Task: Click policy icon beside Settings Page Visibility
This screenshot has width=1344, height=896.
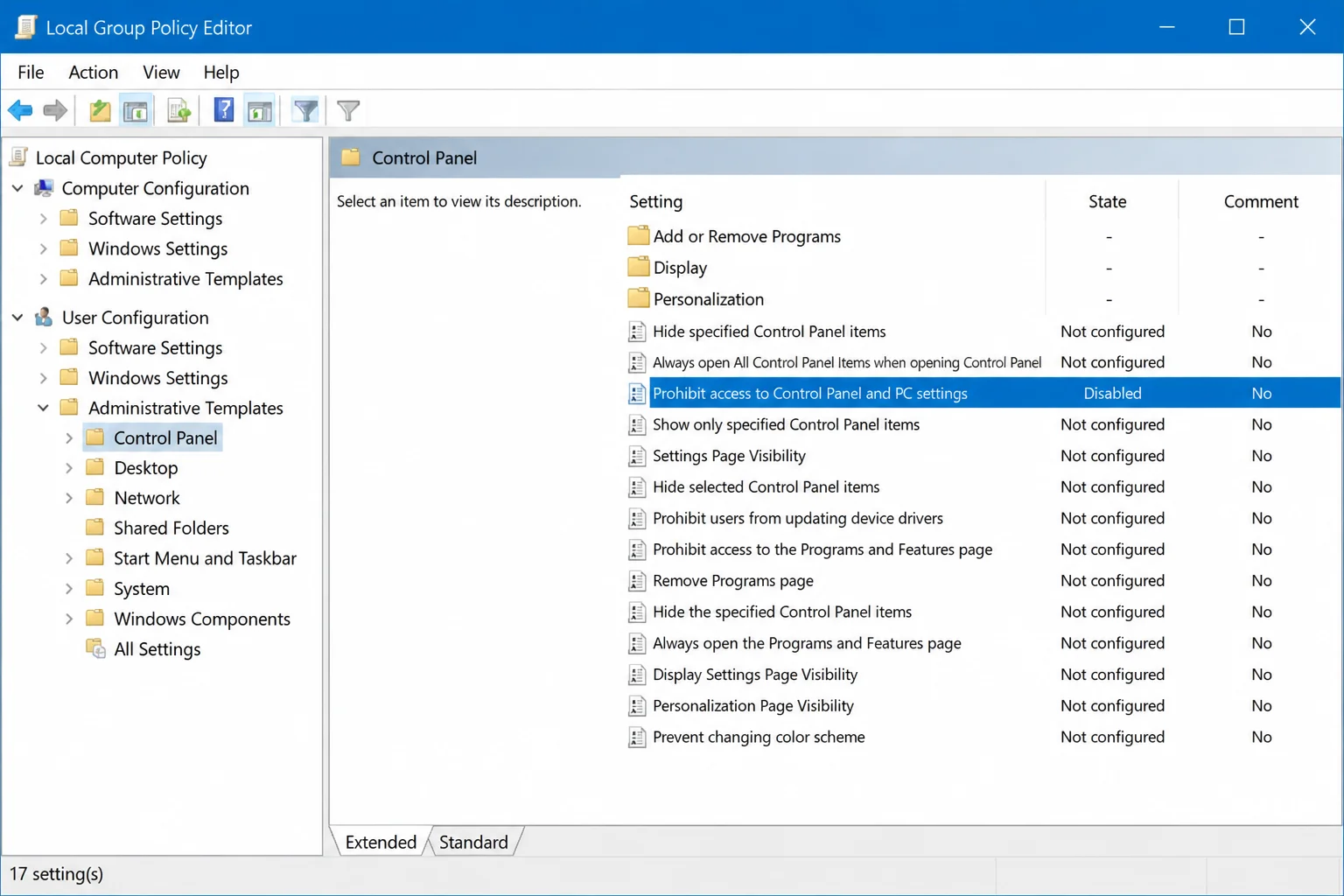Action: [x=637, y=455]
